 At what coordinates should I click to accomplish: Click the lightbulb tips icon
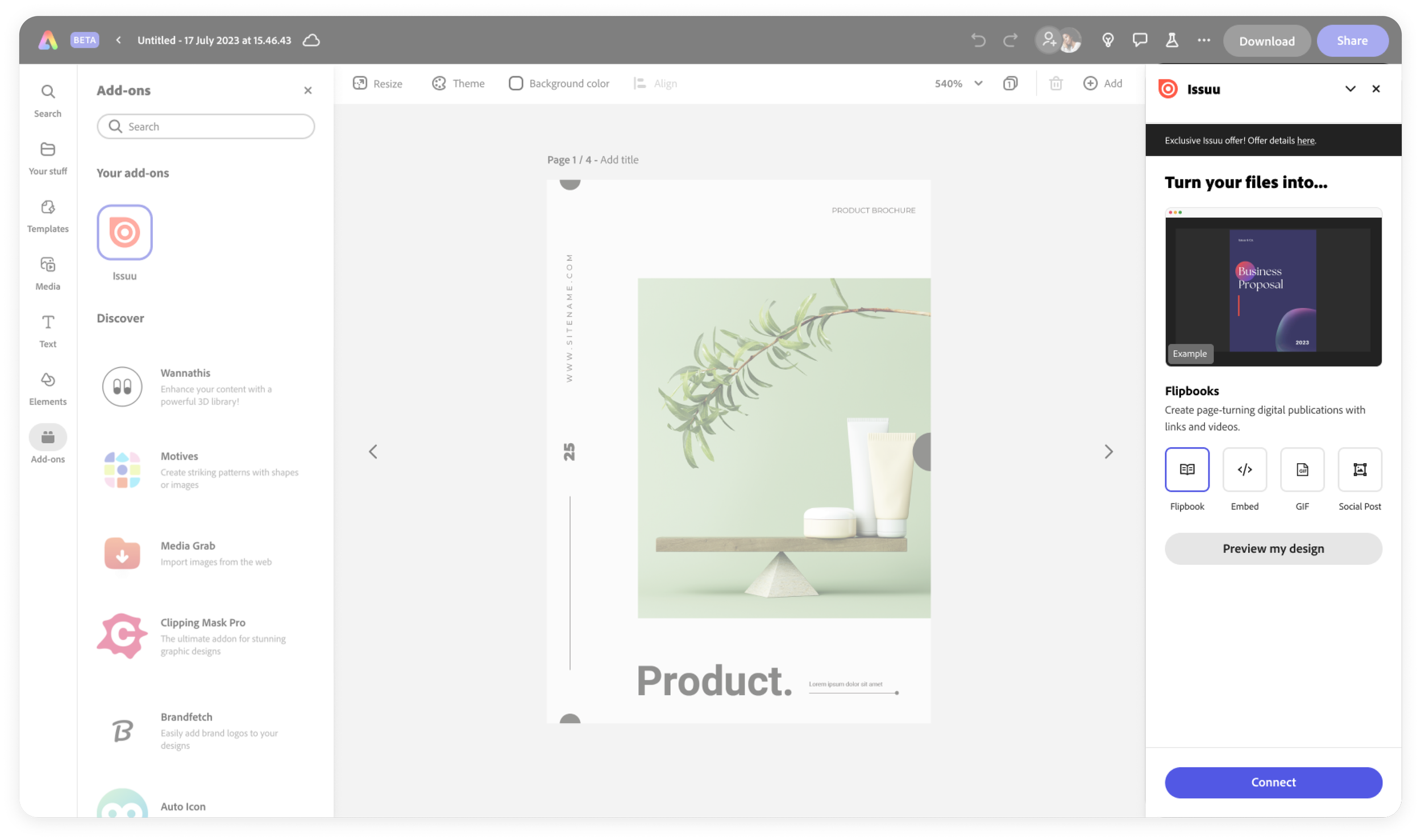pyautogui.click(x=1107, y=40)
